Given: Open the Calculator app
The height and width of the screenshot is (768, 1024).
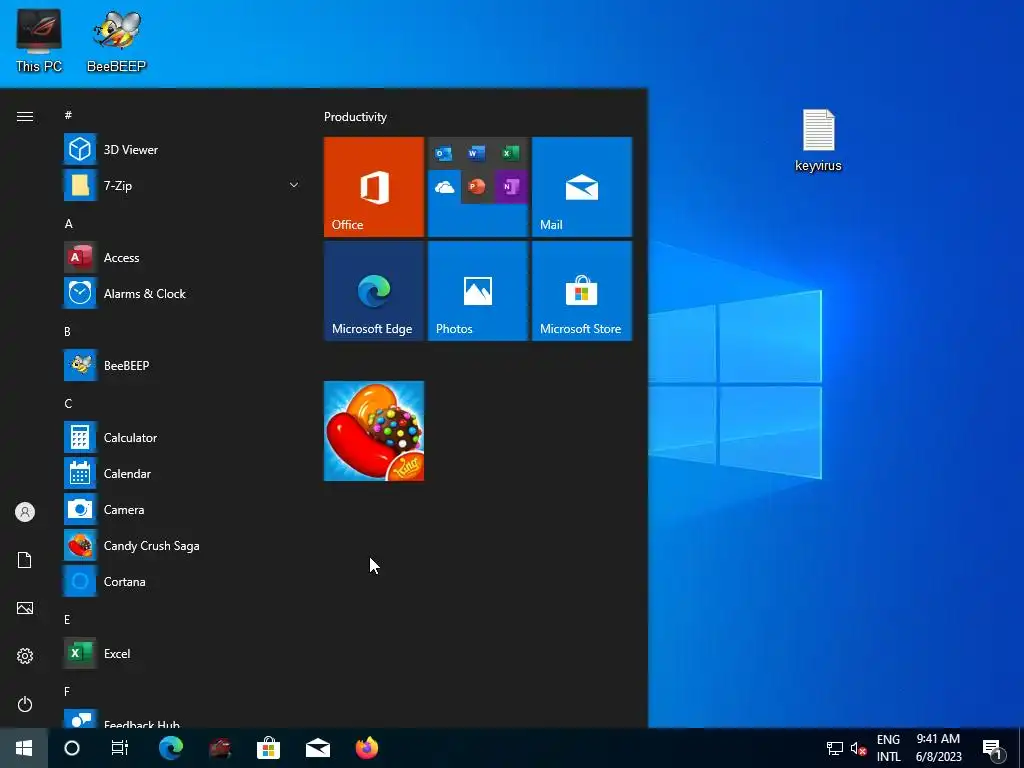Looking at the screenshot, I should pyautogui.click(x=182, y=438).
